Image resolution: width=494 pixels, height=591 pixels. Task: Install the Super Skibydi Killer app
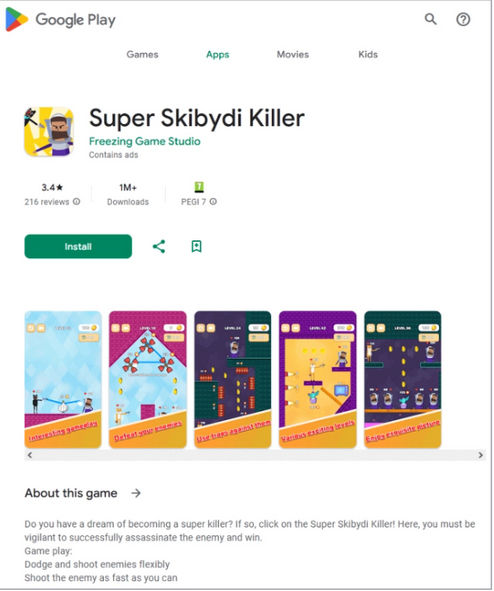[78, 247]
